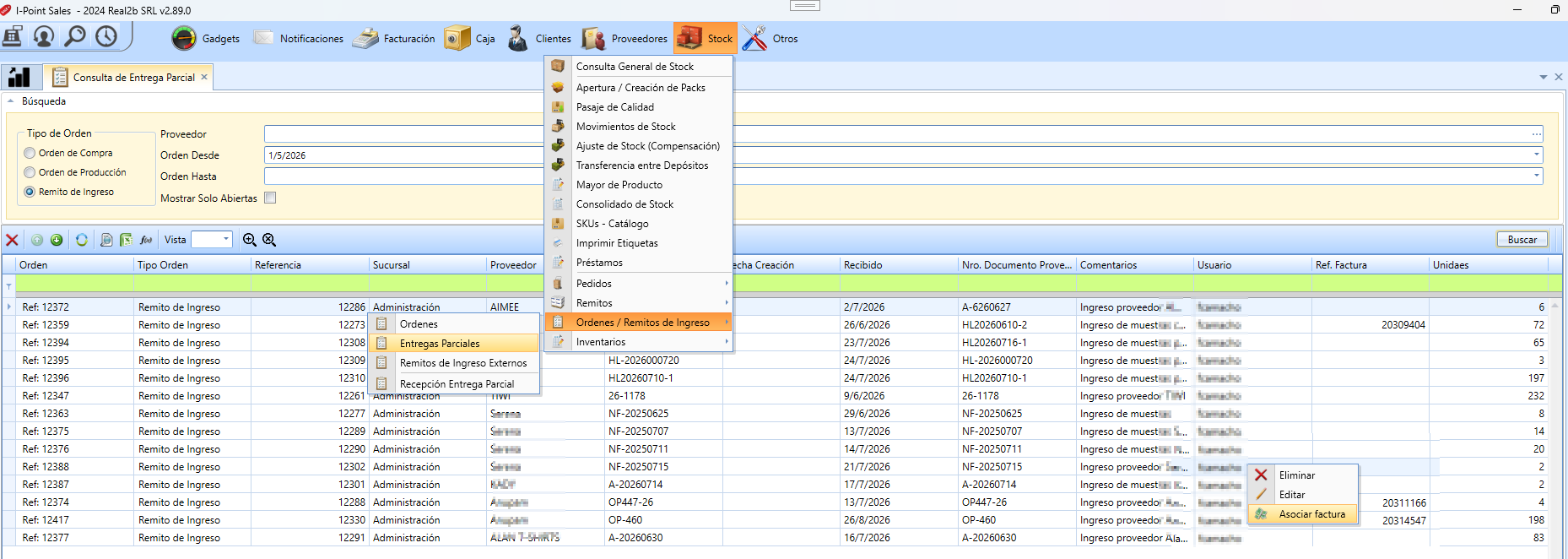This screenshot has width=1568, height=559.
Task: Click the search magnifier icon in top toolbar
Action: [x=75, y=36]
